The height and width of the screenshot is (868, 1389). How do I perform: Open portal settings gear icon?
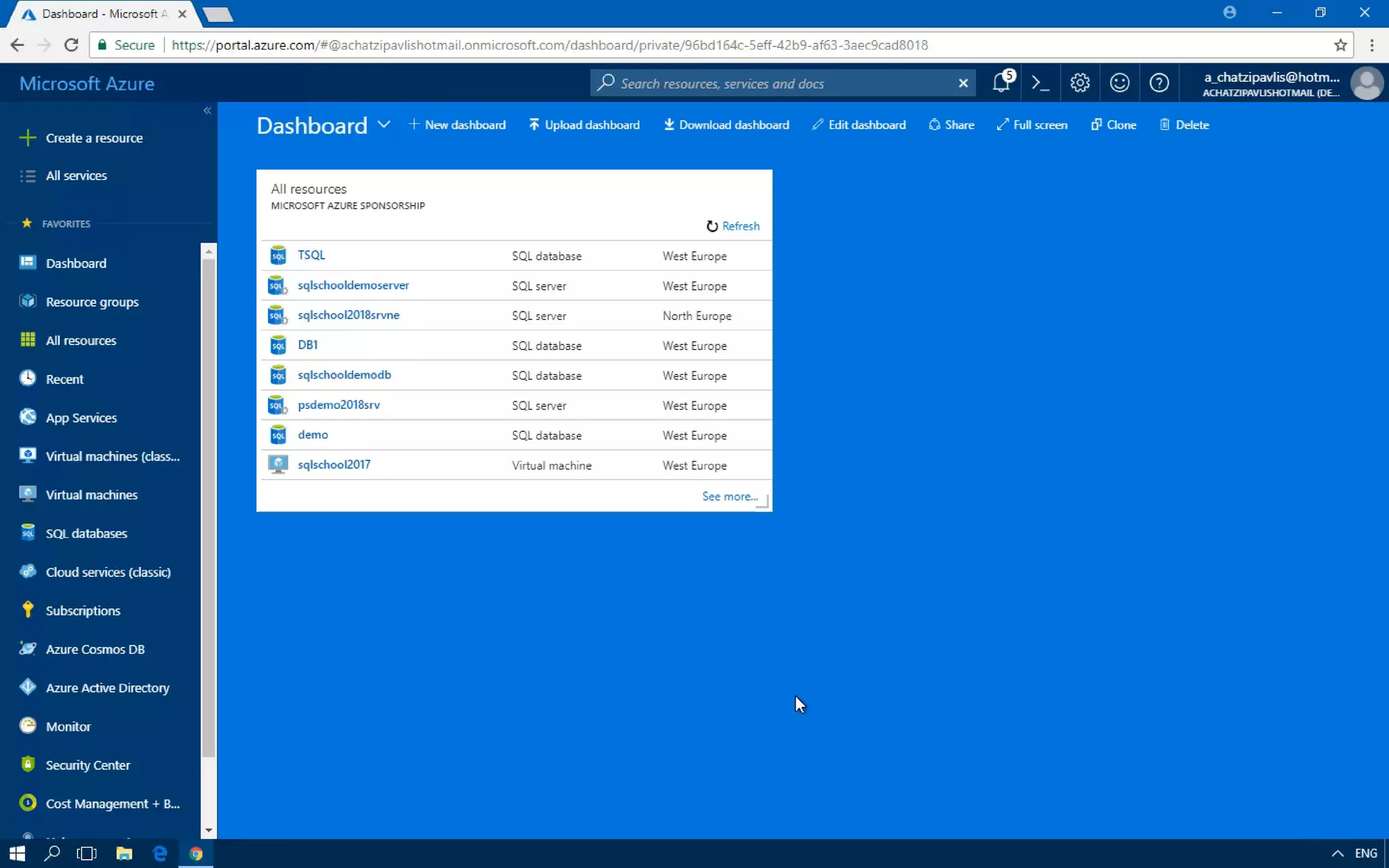tap(1080, 83)
